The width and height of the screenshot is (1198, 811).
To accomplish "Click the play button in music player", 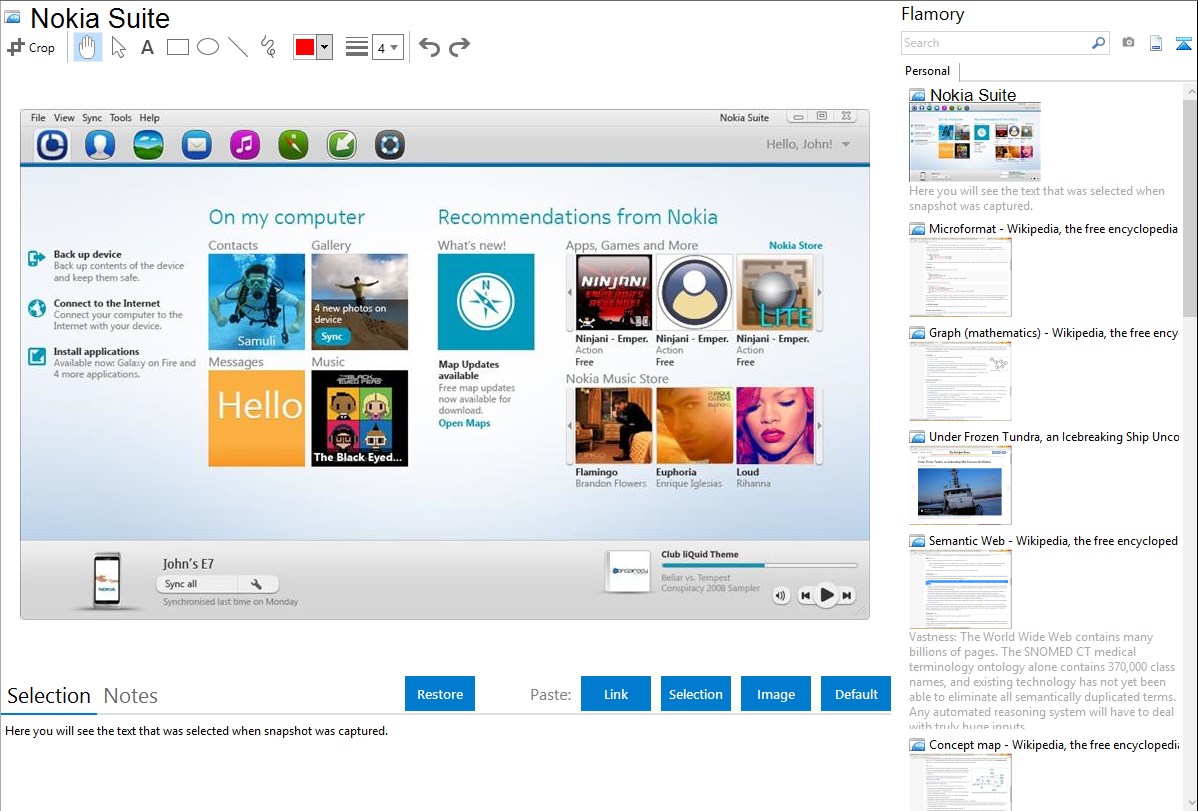I will click(x=826, y=595).
